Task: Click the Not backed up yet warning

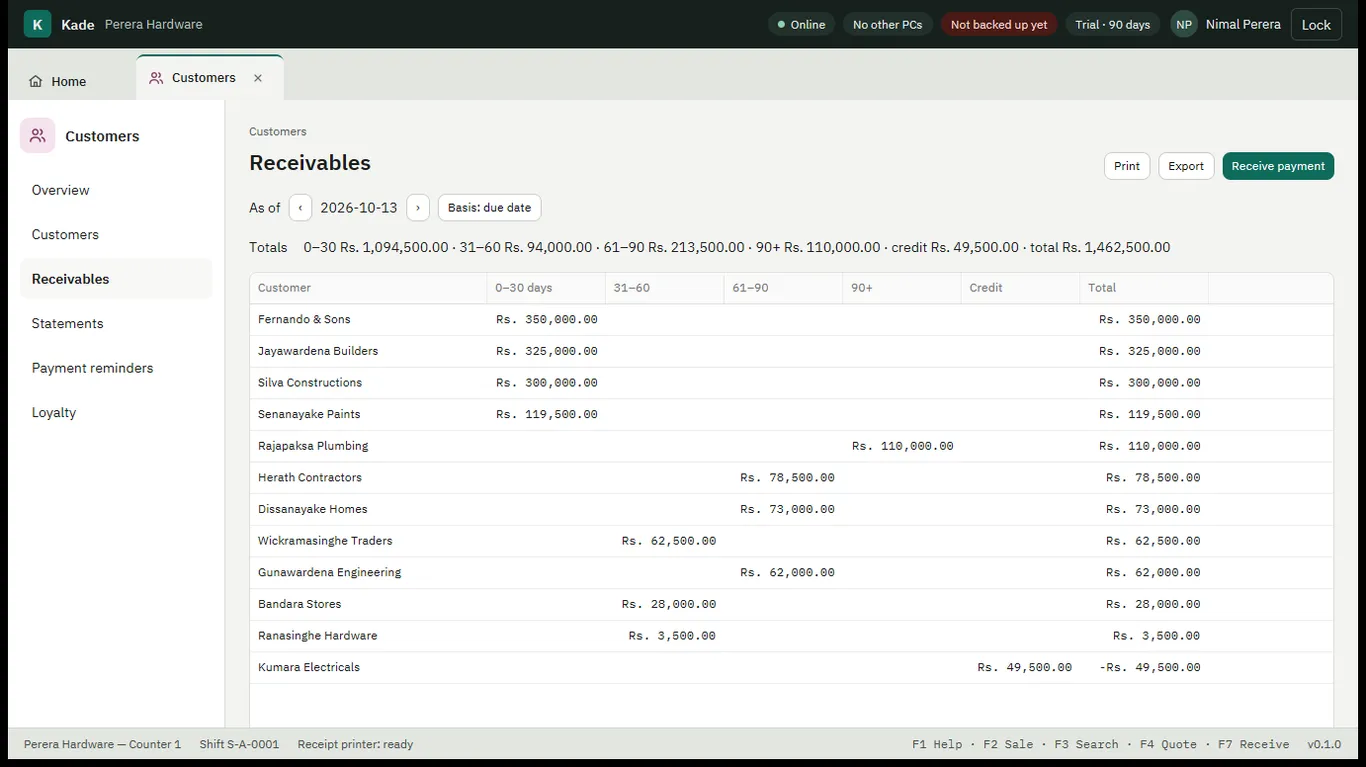Action: click(x=999, y=24)
